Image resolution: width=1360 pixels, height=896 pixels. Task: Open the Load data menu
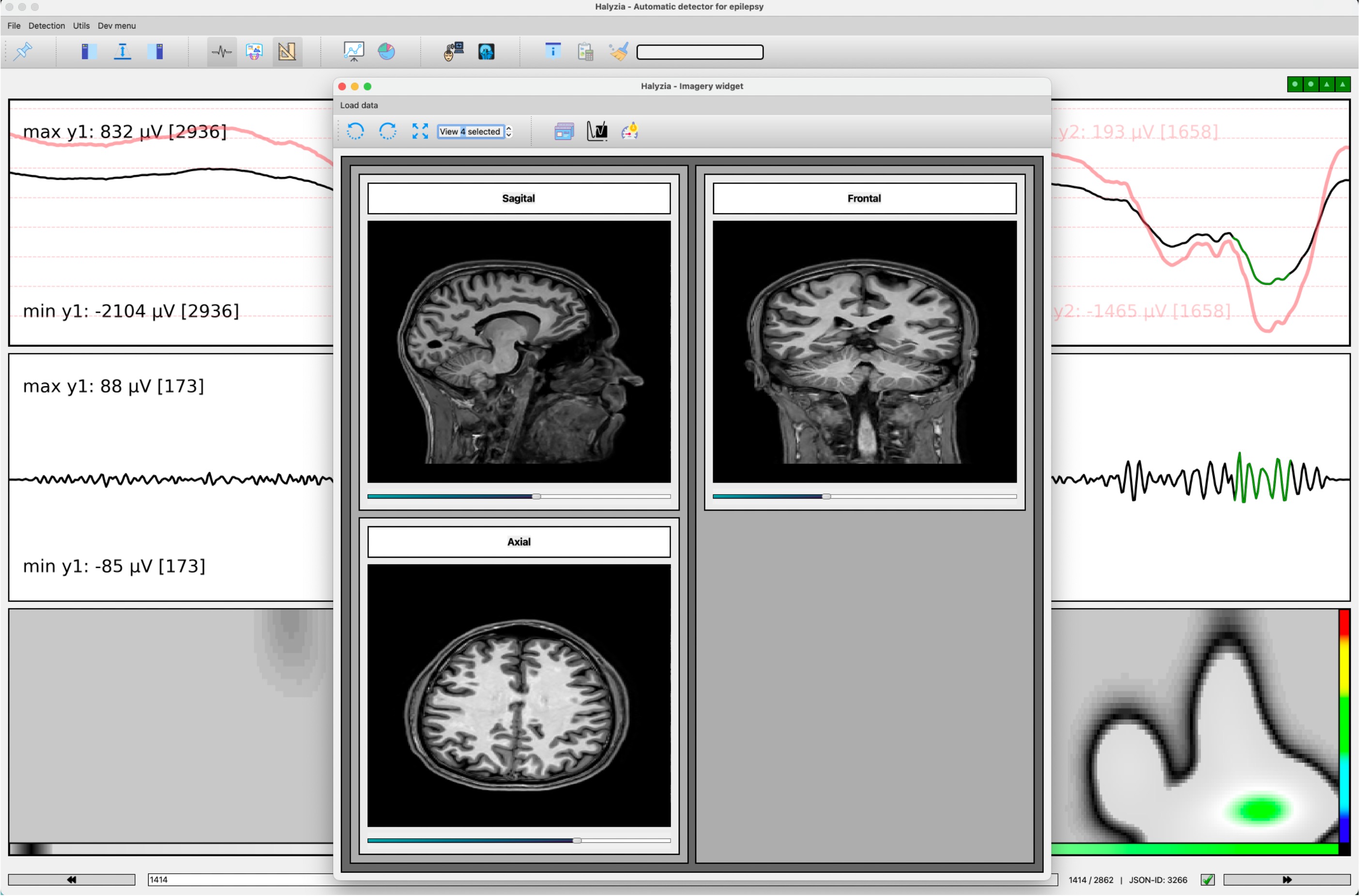(359, 105)
